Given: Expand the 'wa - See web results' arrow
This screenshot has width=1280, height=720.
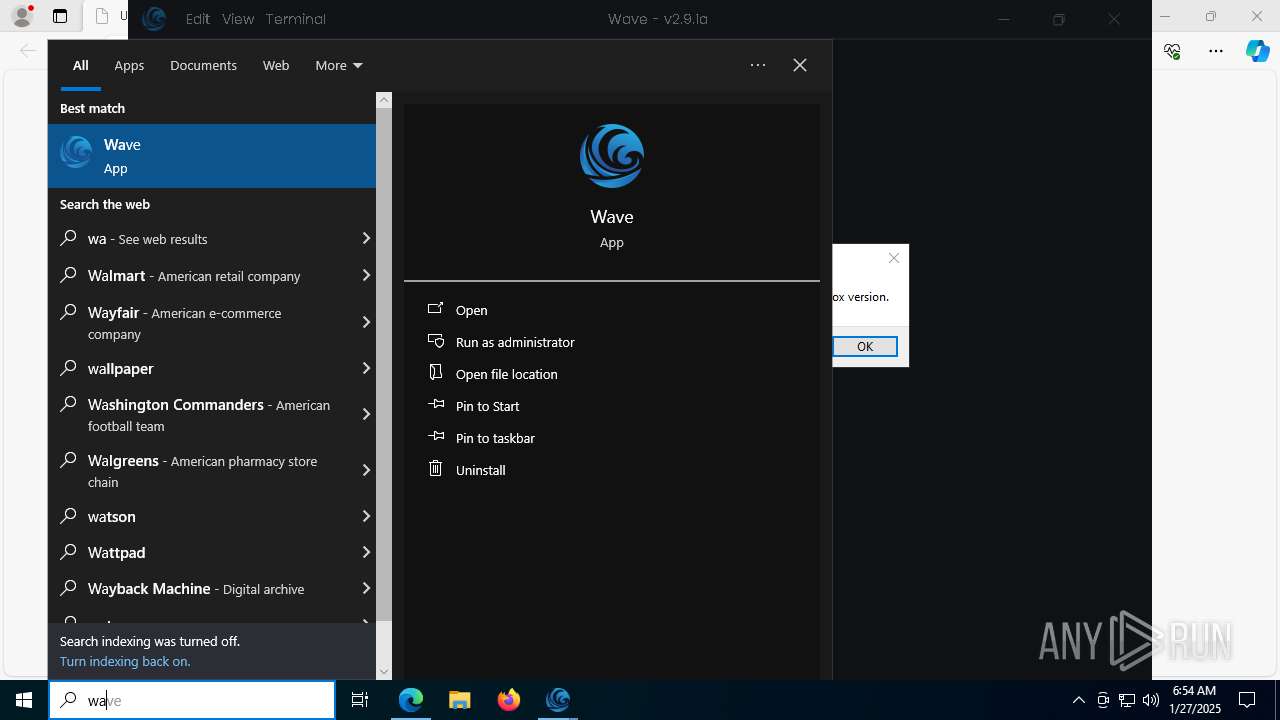Looking at the screenshot, I should [x=366, y=238].
